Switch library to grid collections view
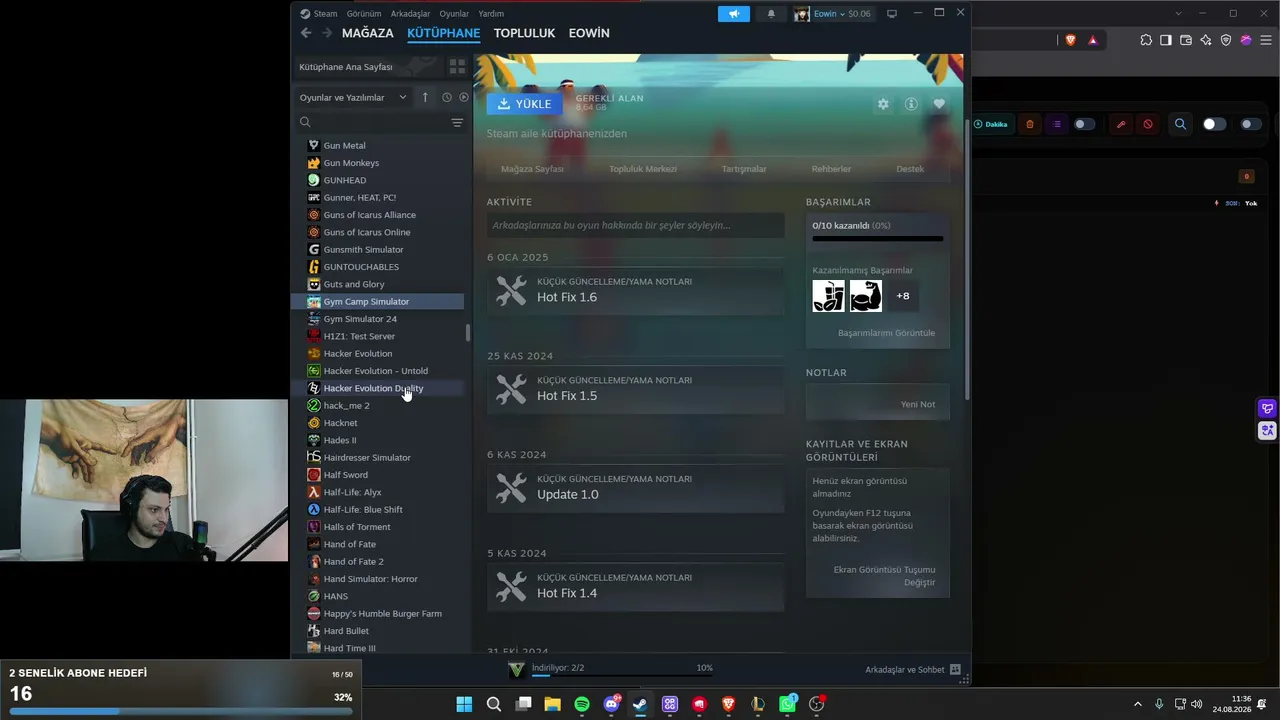 457,67
